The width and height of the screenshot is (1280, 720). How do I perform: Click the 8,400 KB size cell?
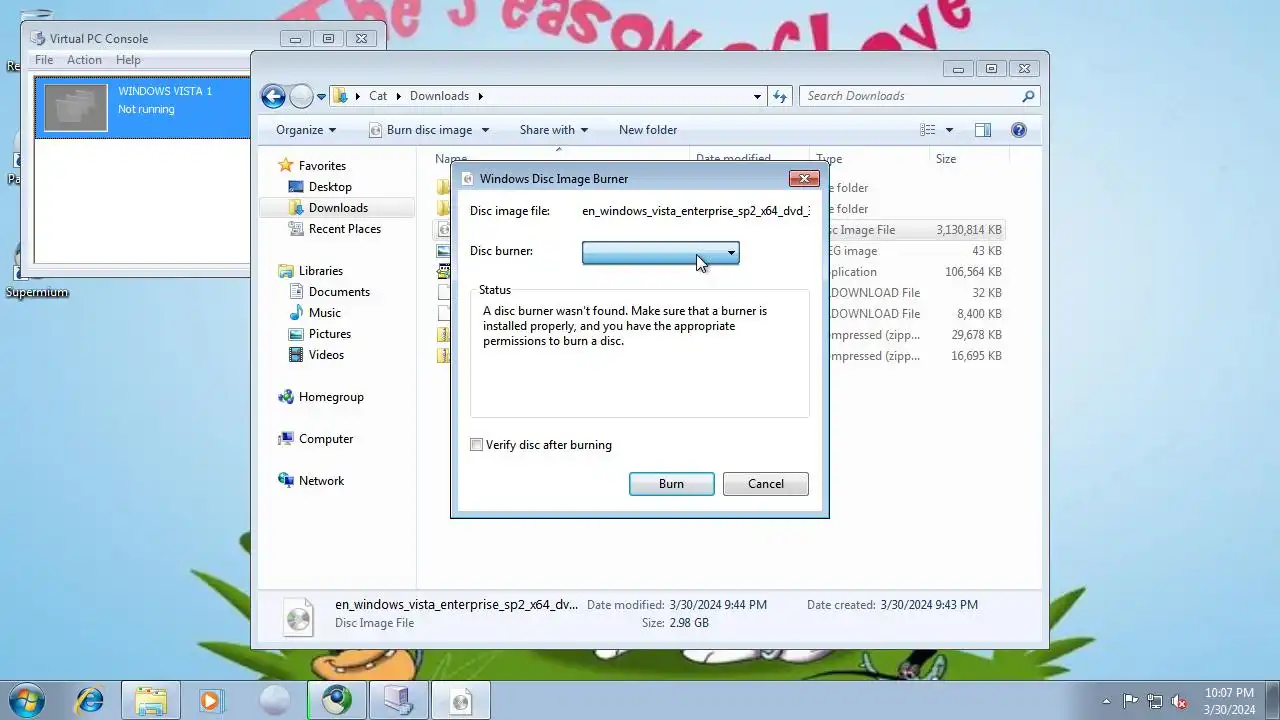[x=980, y=314]
